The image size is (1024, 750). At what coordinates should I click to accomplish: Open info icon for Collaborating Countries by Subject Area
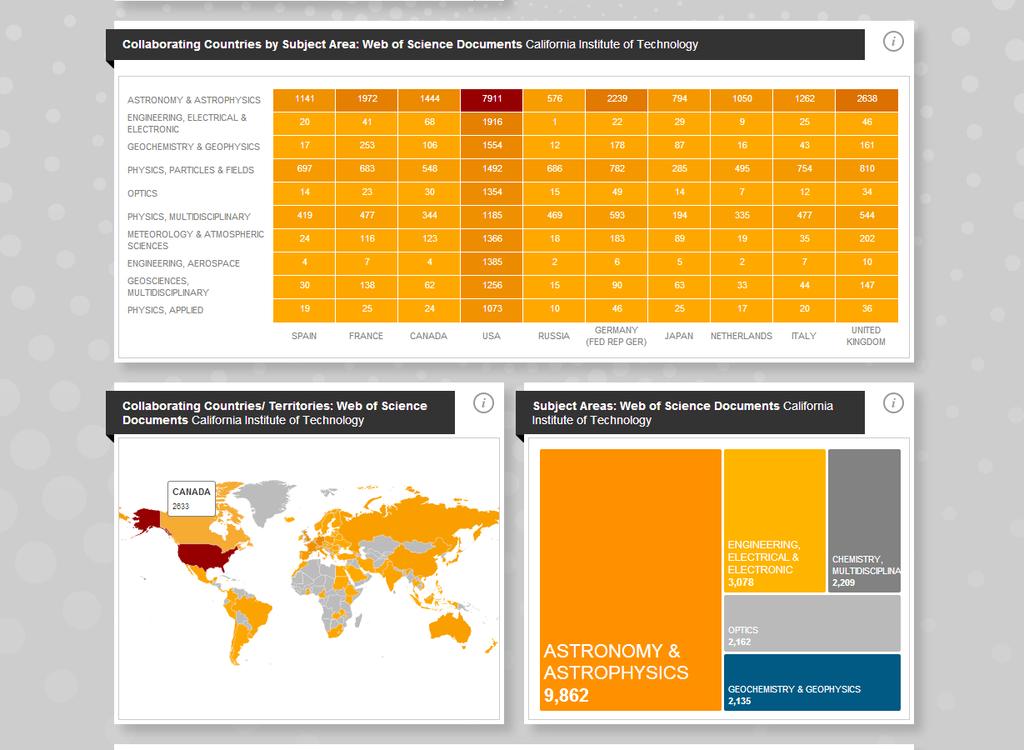(x=893, y=42)
